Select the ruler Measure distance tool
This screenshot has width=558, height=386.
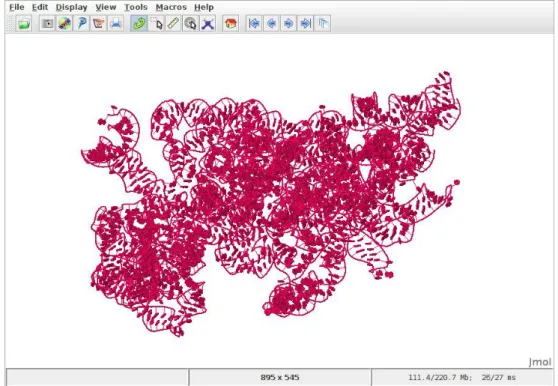click(173, 24)
